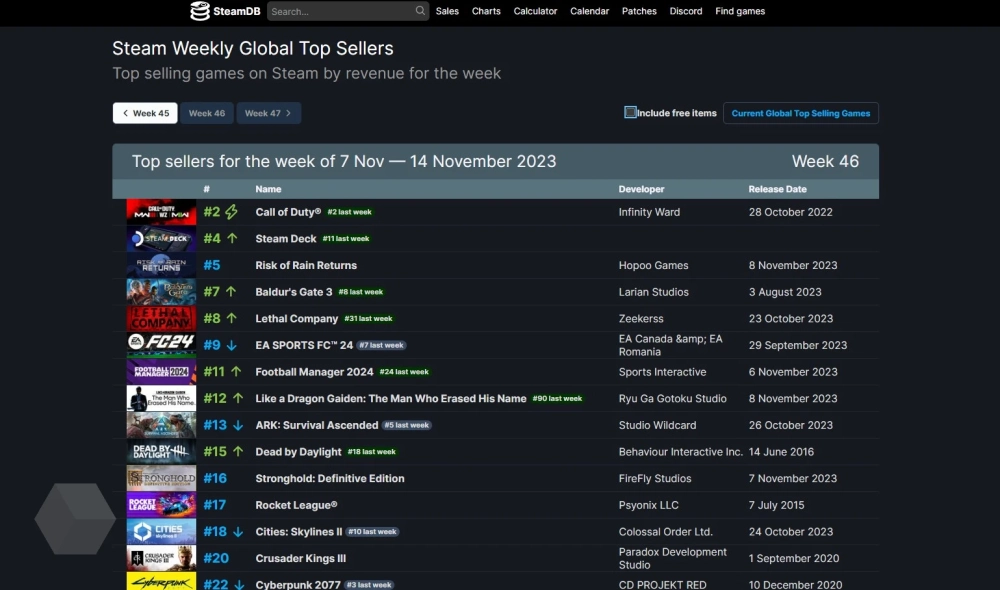This screenshot has width=1000, height=590.
Task: Open the Sales menu item
Action: [447, 11]
